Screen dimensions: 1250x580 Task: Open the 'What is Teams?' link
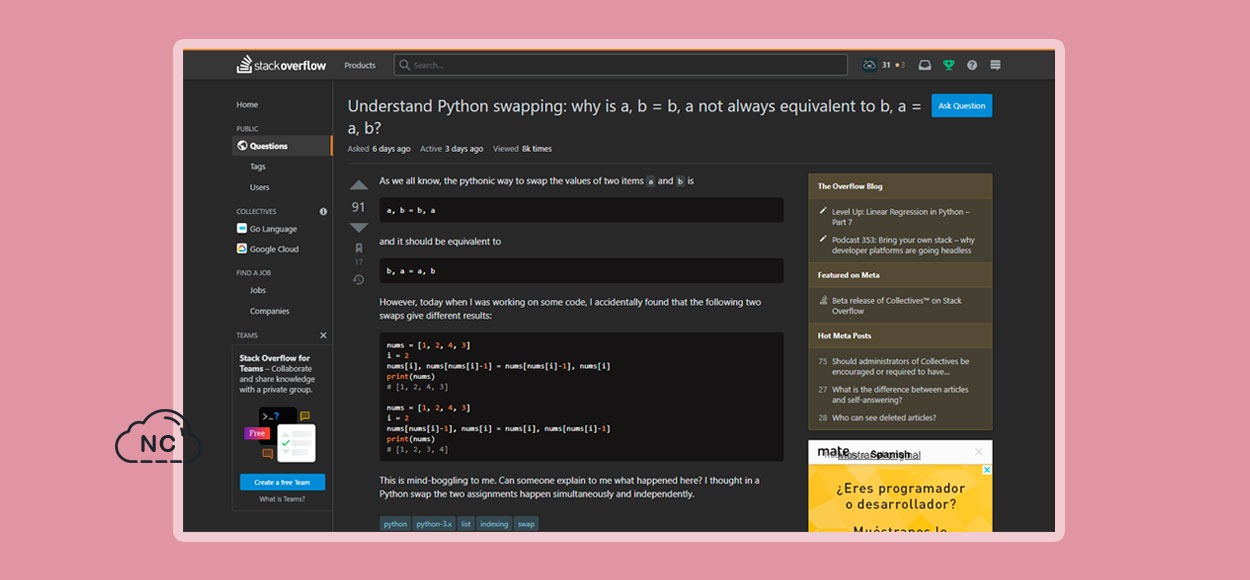282,498
